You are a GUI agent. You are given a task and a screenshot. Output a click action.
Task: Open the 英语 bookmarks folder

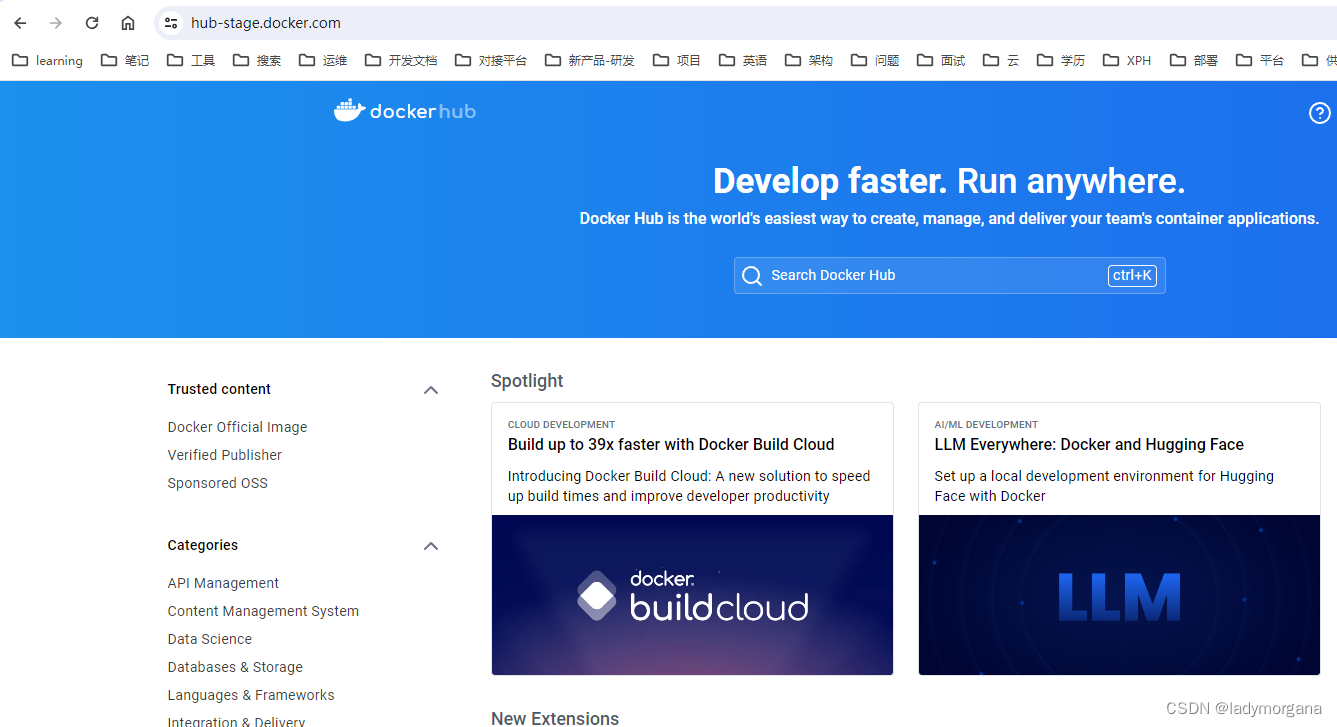point(743,60)
